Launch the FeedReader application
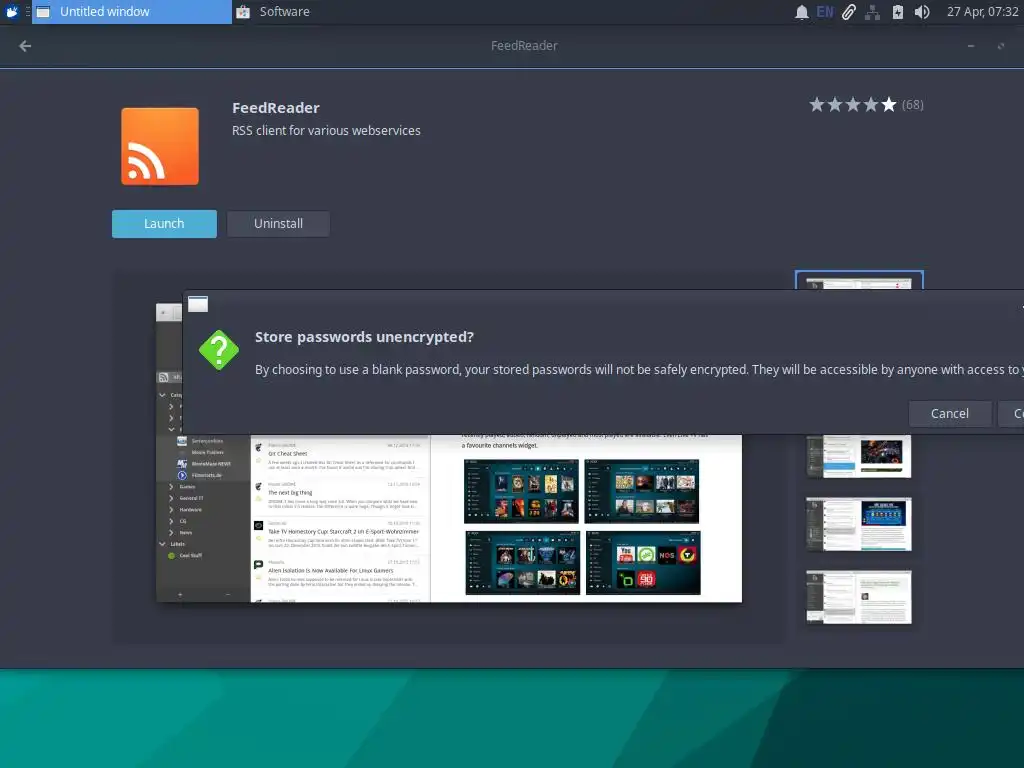 click(164, 223)
